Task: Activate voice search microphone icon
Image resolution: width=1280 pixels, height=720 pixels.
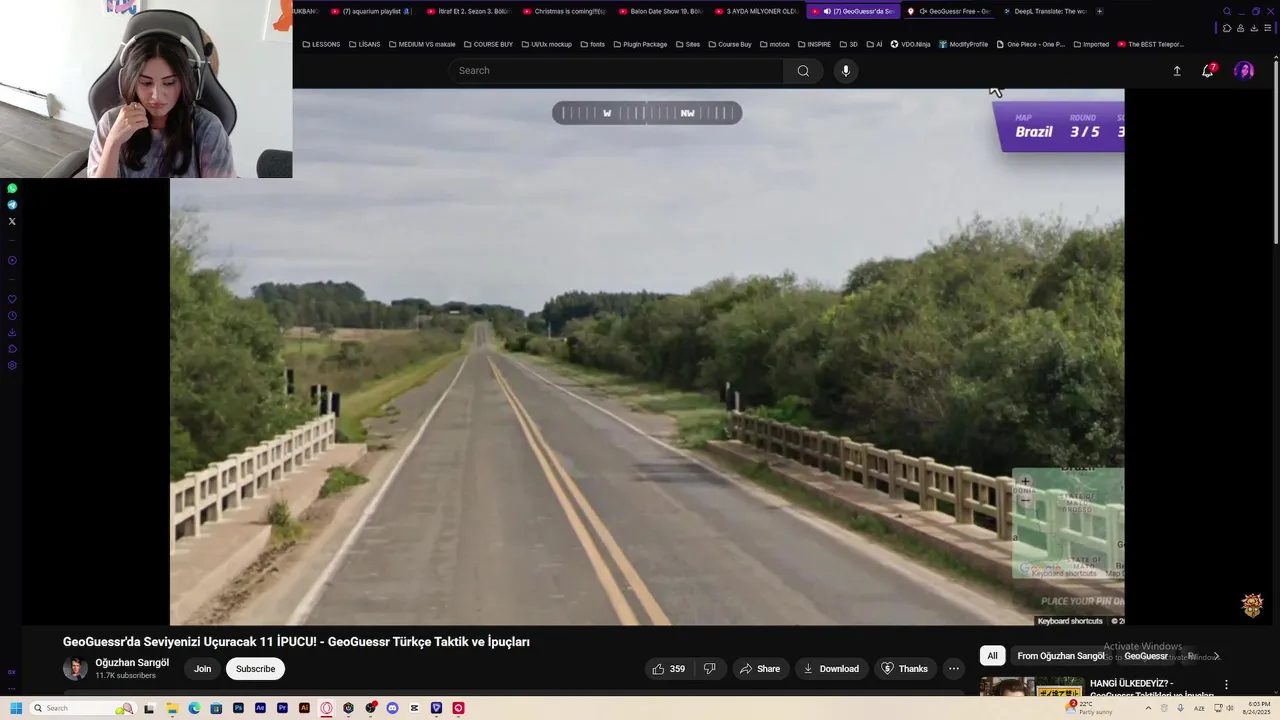Action: point(846,71)
